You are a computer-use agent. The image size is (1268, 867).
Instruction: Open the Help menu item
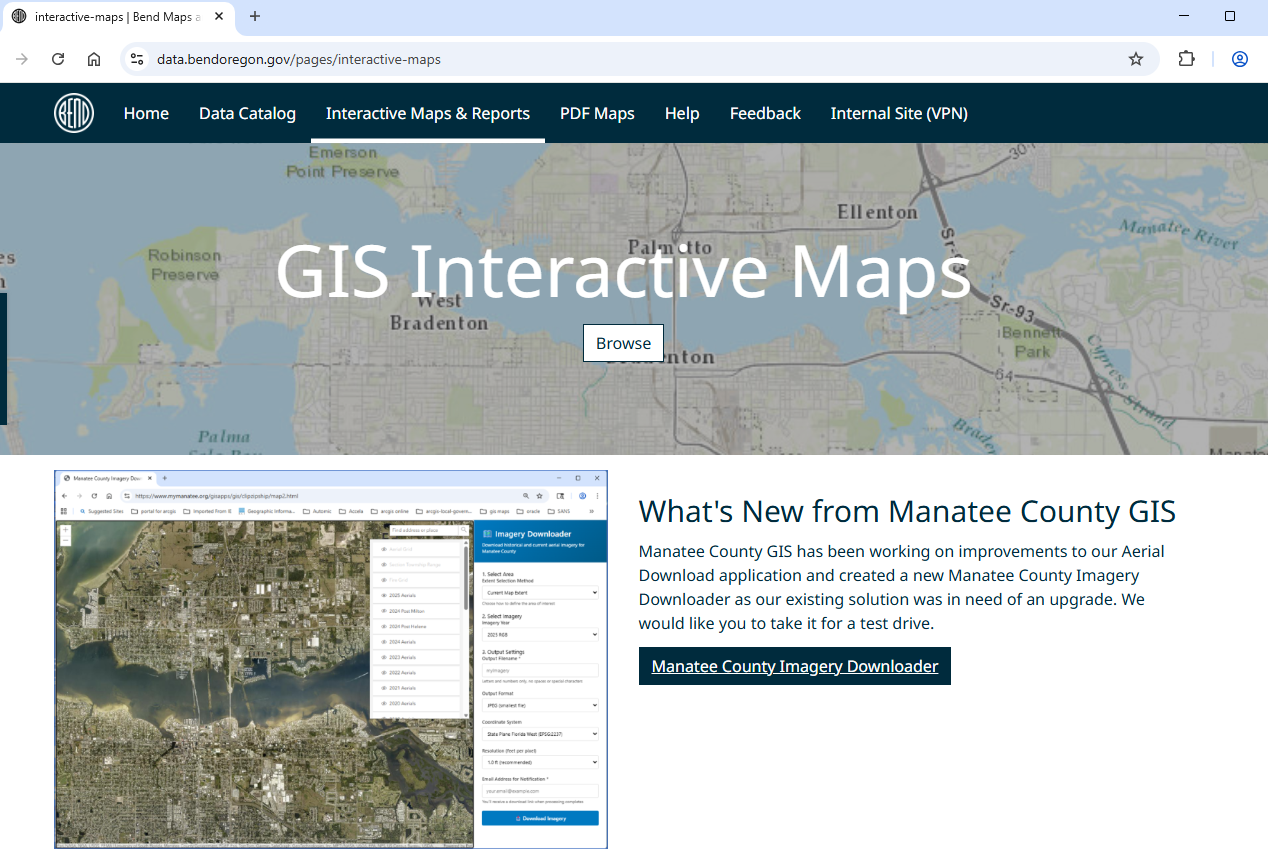682,113
